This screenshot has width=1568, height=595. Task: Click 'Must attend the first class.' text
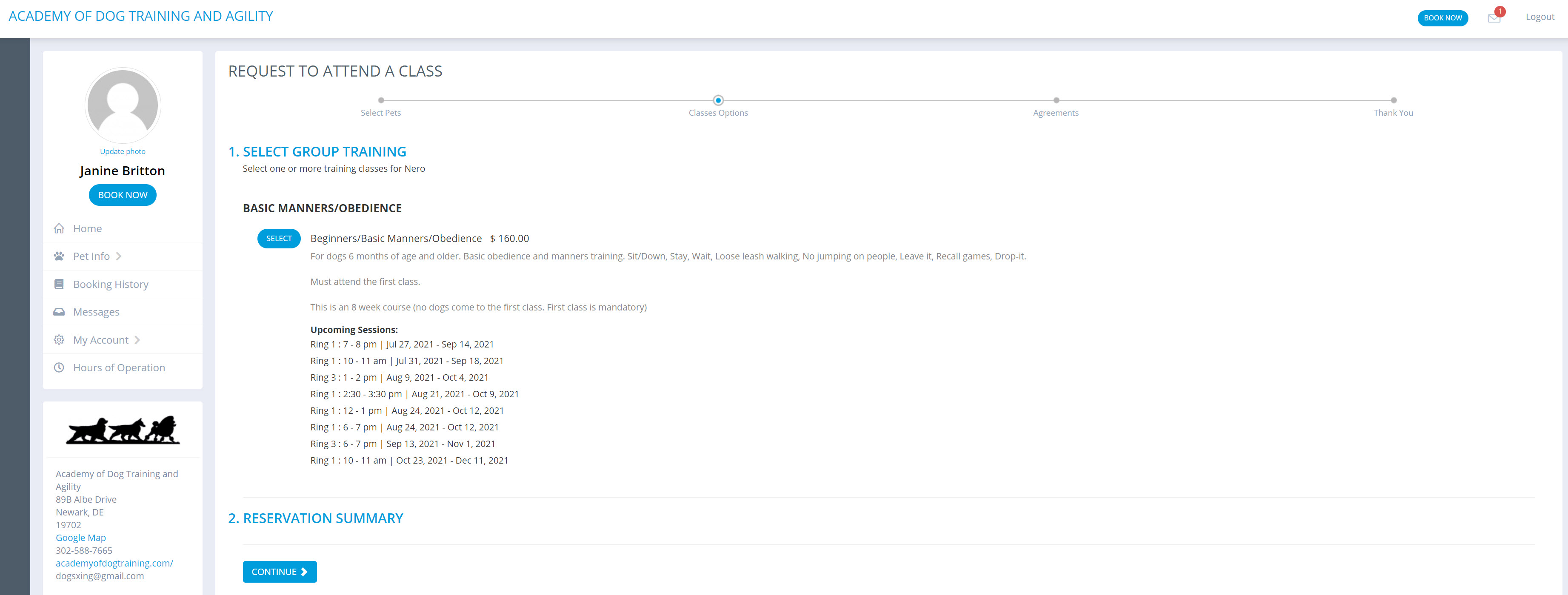(365, 282)
